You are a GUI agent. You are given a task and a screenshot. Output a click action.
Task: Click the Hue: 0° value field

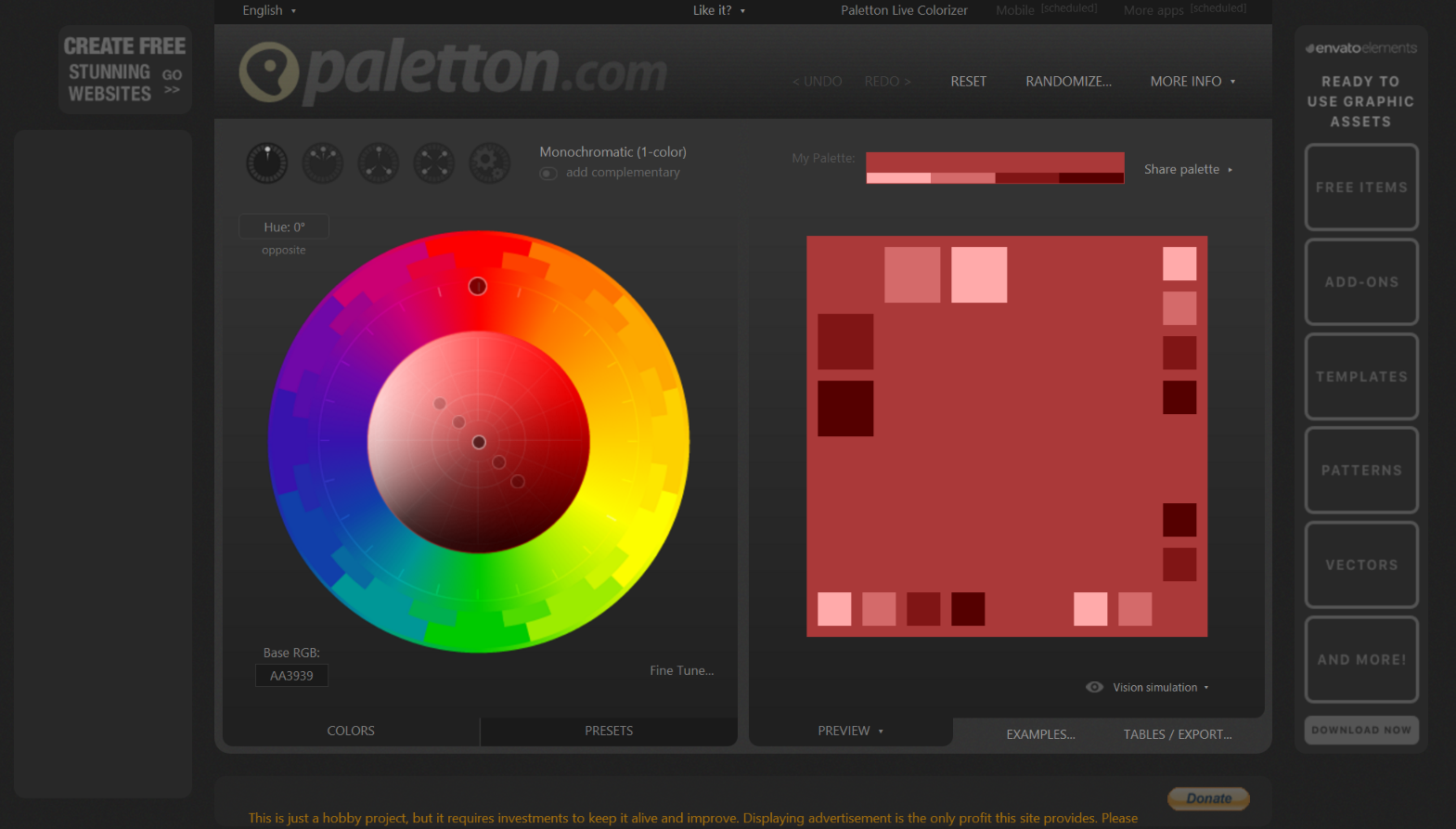coord(284,227)
